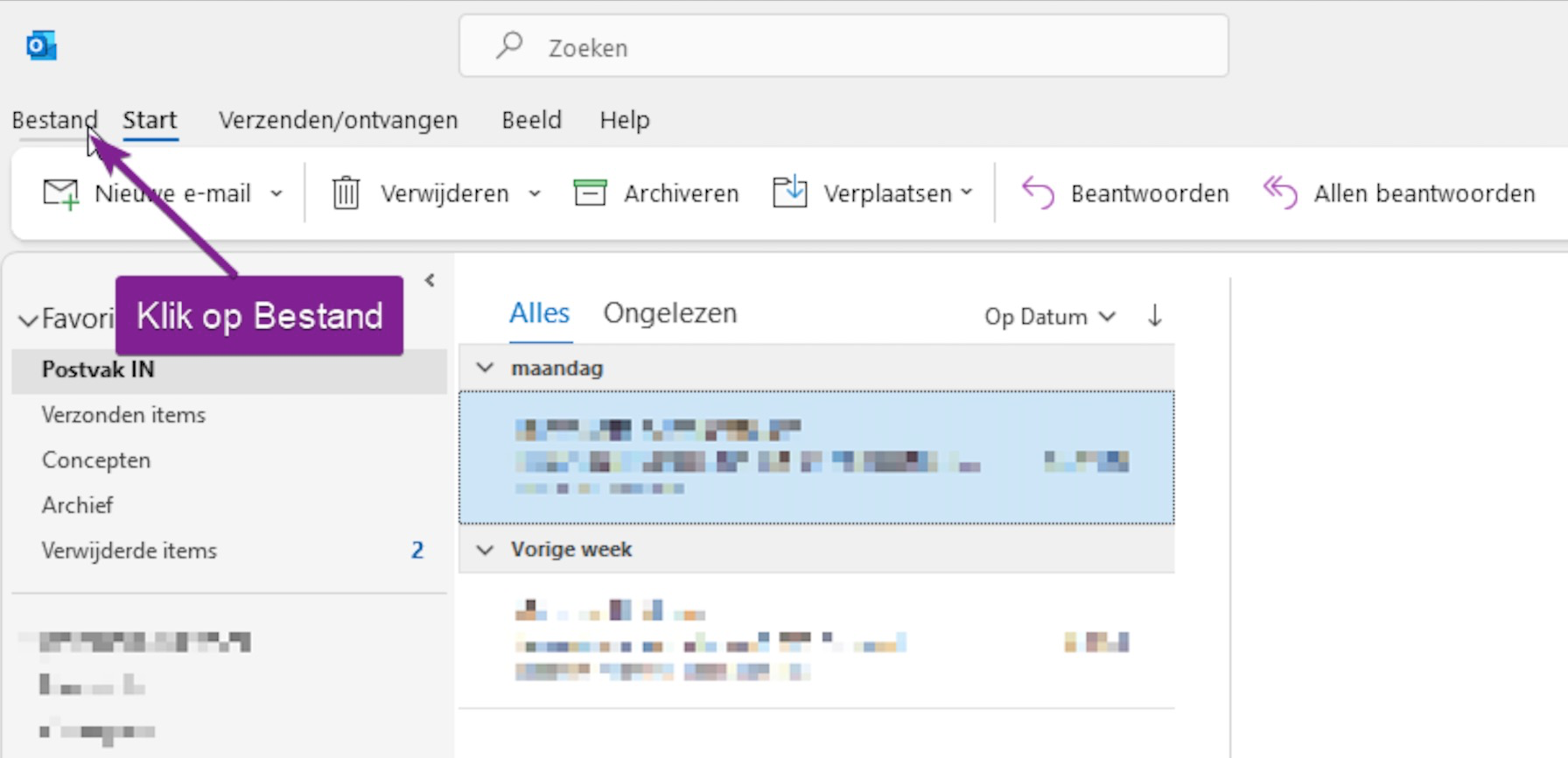This screenshot has width=1568, height=758.
Task: Open the Verwijderen dropdown arrow
Action: (535, 193)
